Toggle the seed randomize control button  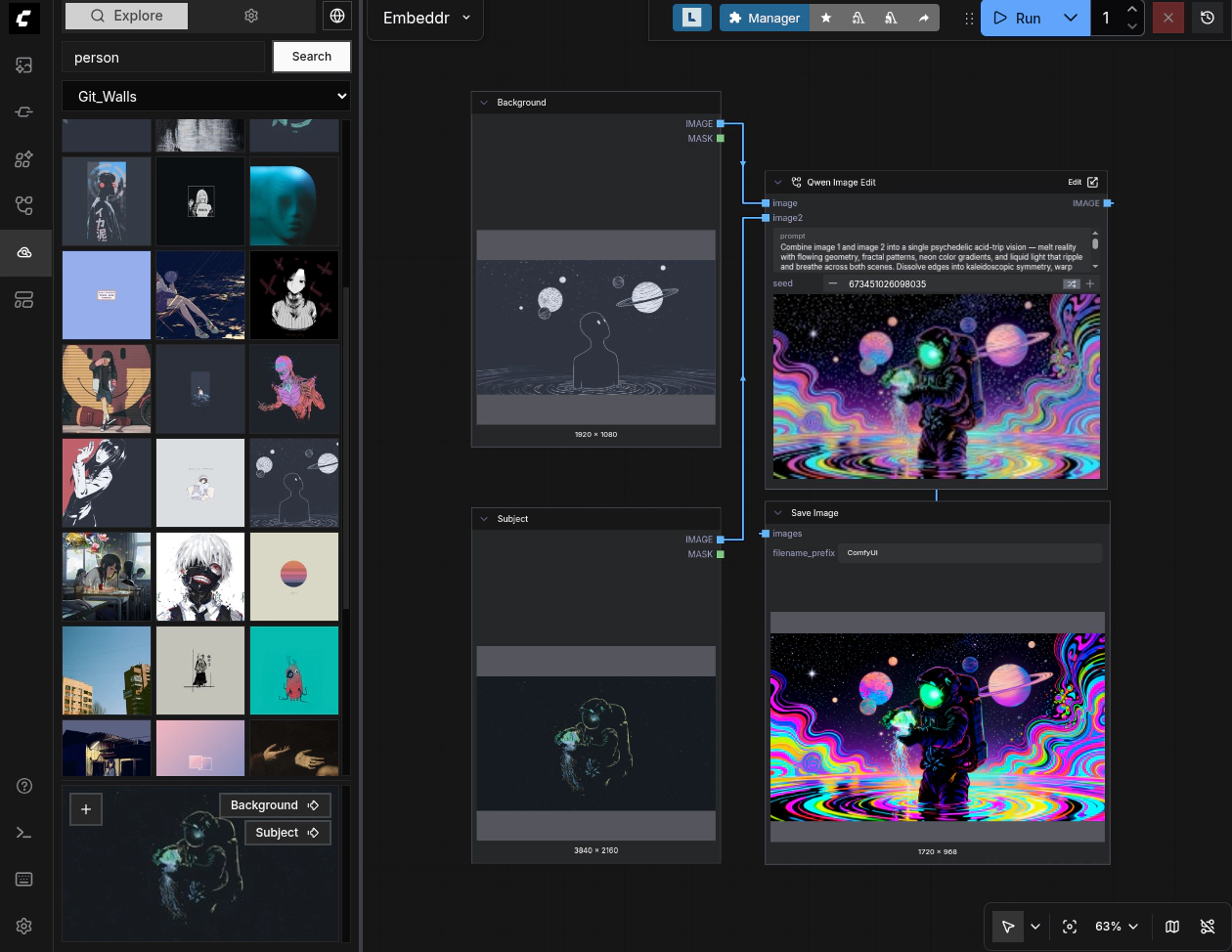tap(1072, 283)
